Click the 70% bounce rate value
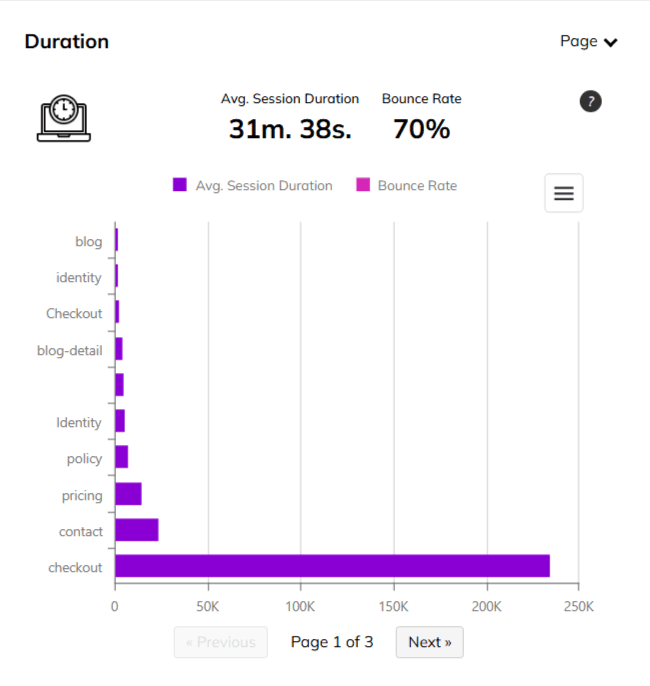This screenshot has height=686, width=650. [421, 129]
